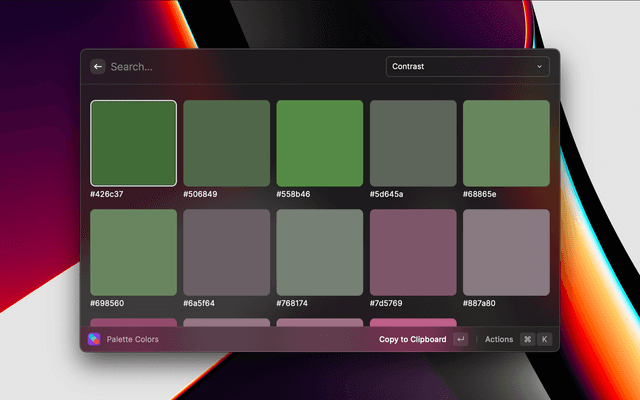
Task: Open the Actions menu
Action: point(498,339)
